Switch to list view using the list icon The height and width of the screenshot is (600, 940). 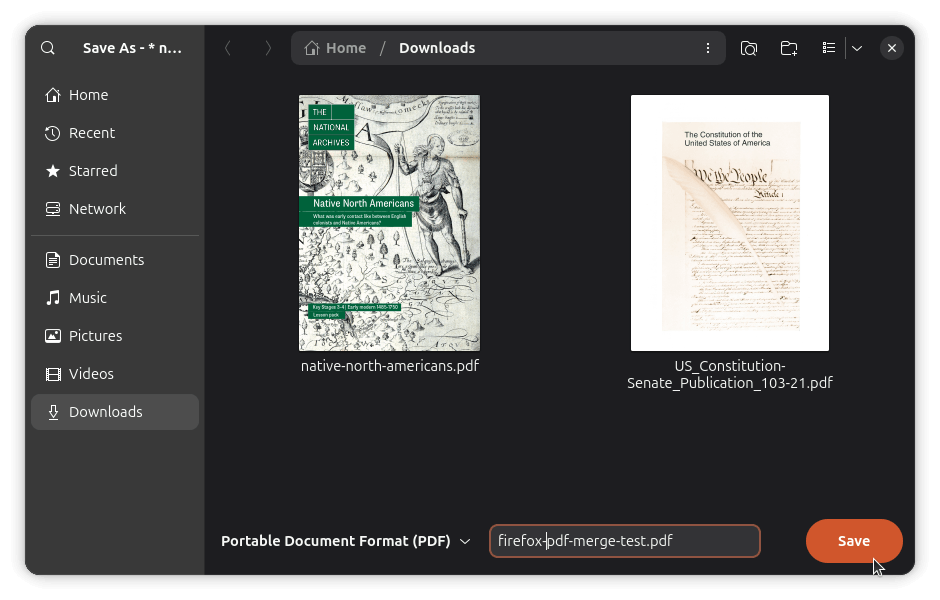coord(829,48)
